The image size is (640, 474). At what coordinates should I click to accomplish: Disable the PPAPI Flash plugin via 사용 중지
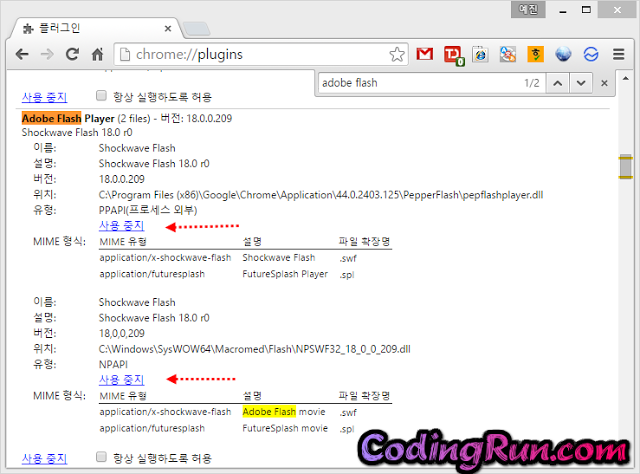click(x=122, y=225)
